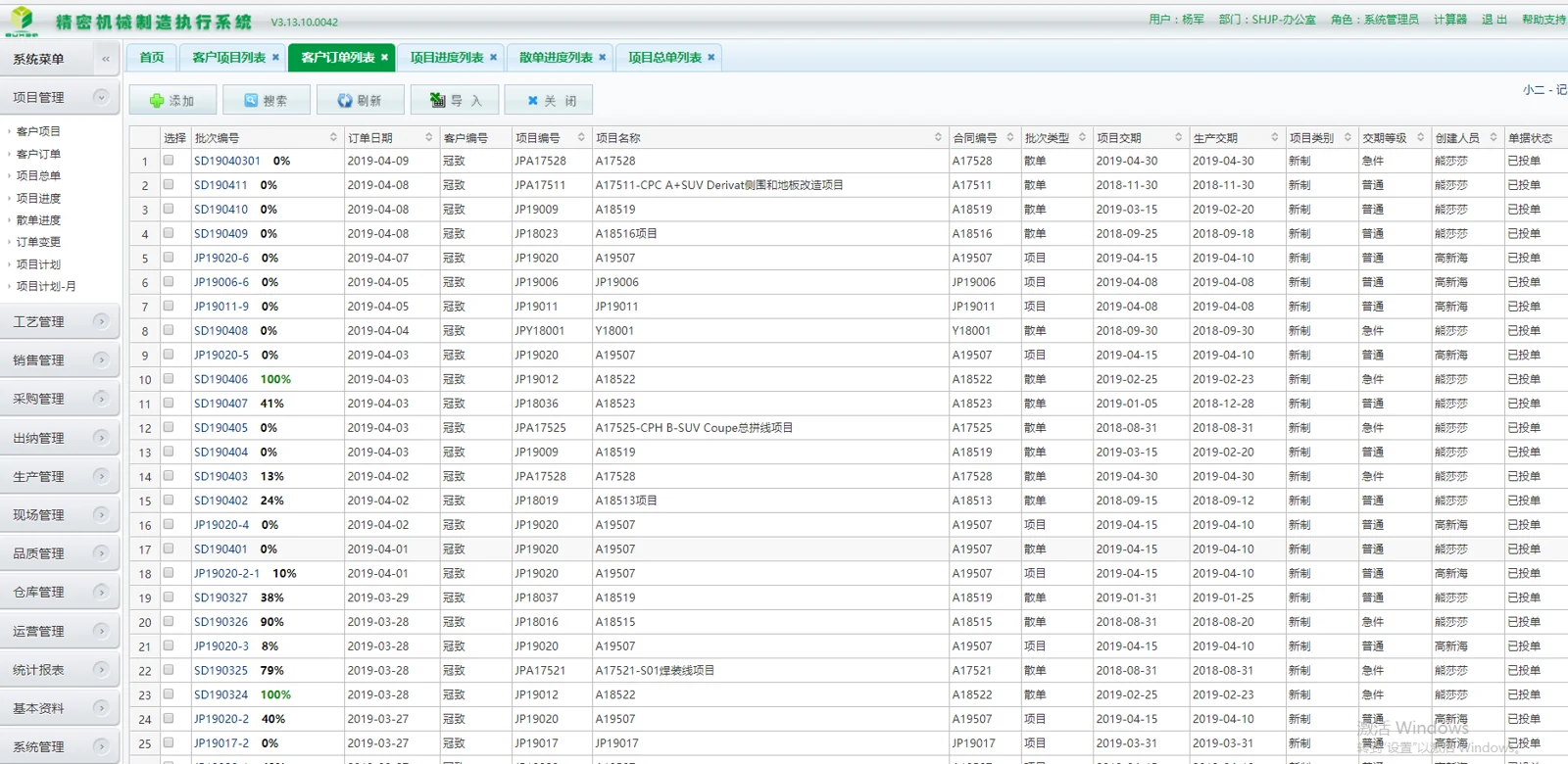Expand the 生产管理 sidebar section
The width and height of the screenshot is (1568, 764).
point(101,476)
